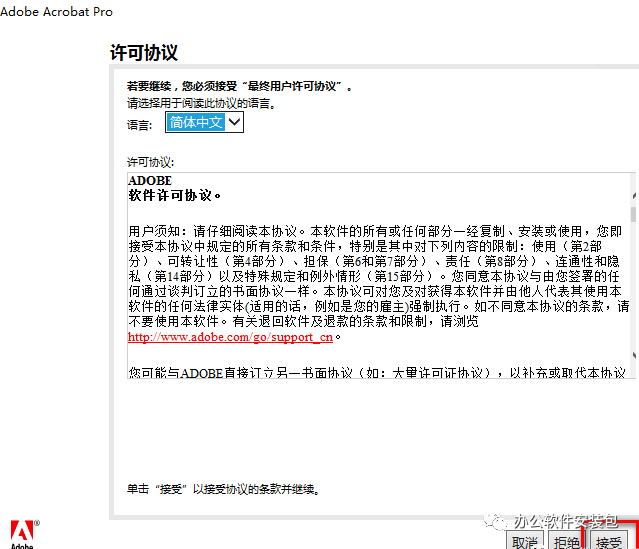Screen dimensions: 639x549
Task: Click the license text scrollbar down arrow
Action: 634,355
